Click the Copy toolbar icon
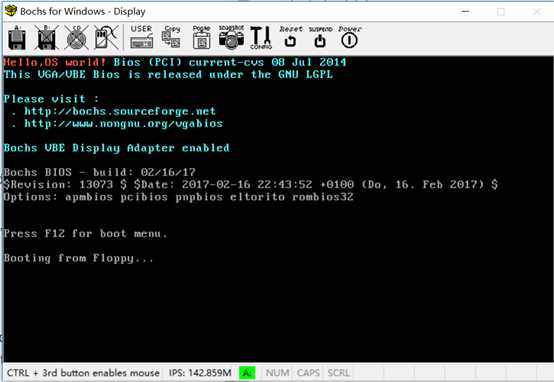The height and width of the screenshot is (382, 554). click(x=171, y=37)
